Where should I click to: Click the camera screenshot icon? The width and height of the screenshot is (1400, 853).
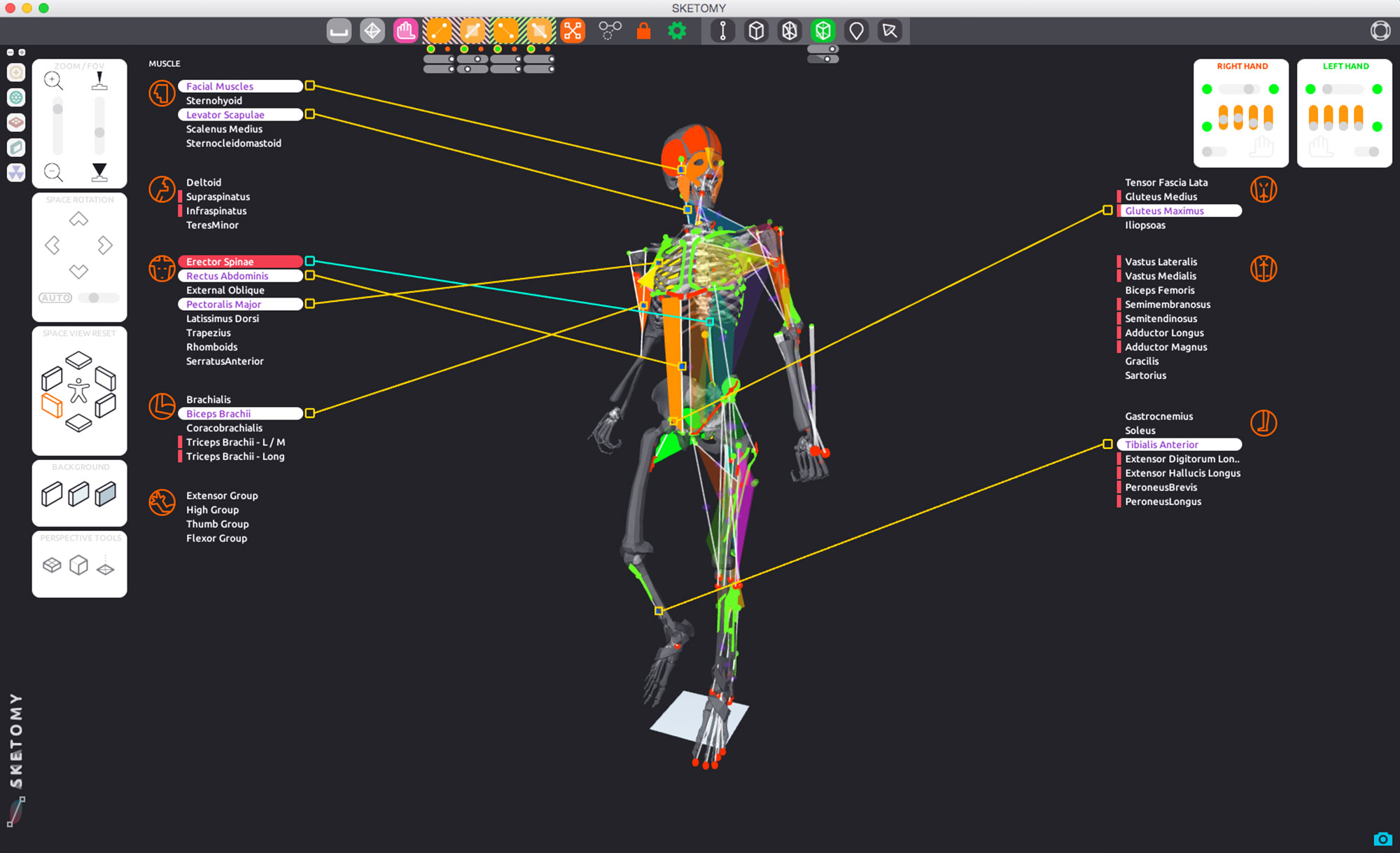pyautogui.click(x=1382, y=838)
